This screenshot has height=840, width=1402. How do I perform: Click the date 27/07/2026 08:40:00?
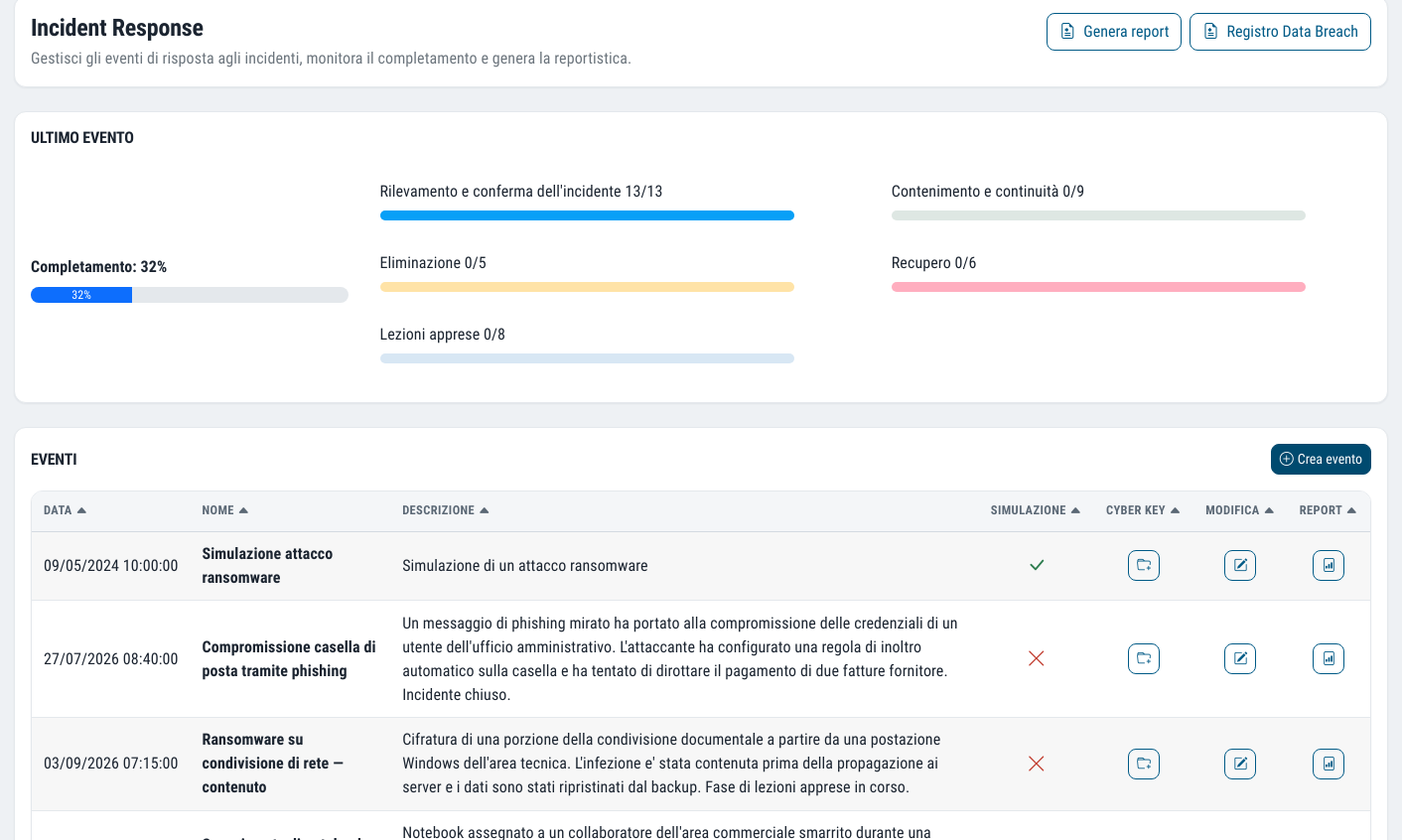point(111,659)
